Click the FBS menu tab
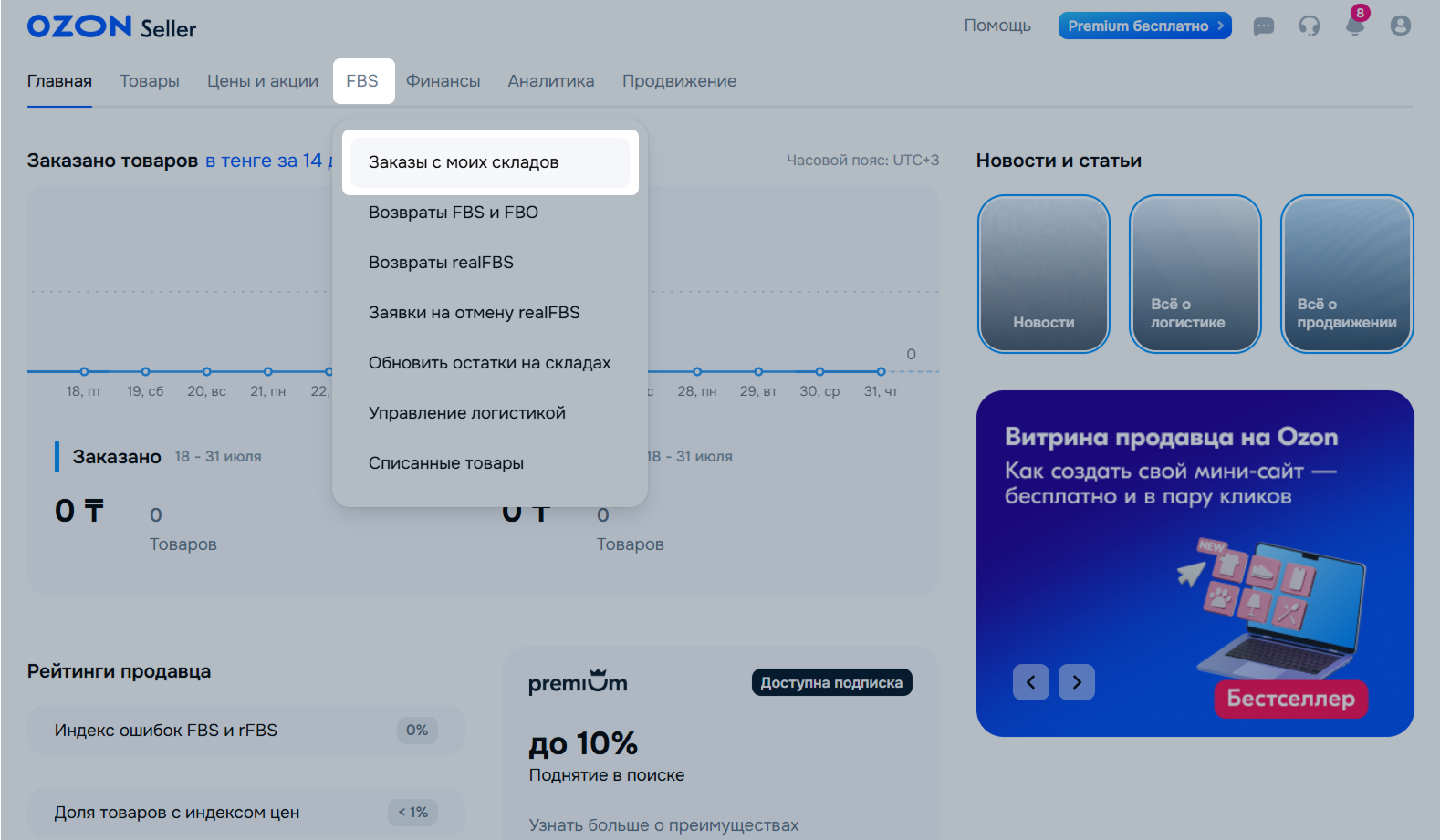Screen dimensions: 1440x840 pyautogui.click(x=363, y=81)
